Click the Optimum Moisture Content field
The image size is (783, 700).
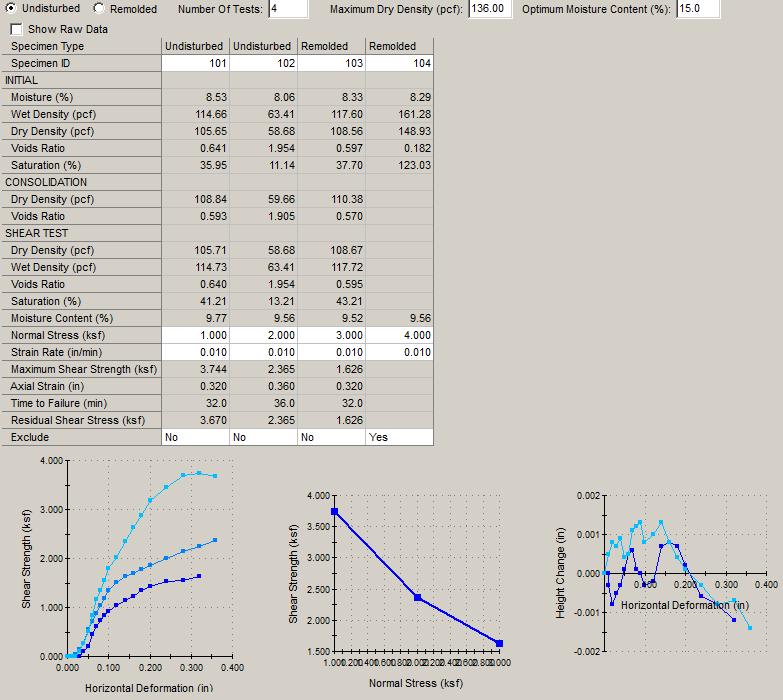click(x=702, y=9)
